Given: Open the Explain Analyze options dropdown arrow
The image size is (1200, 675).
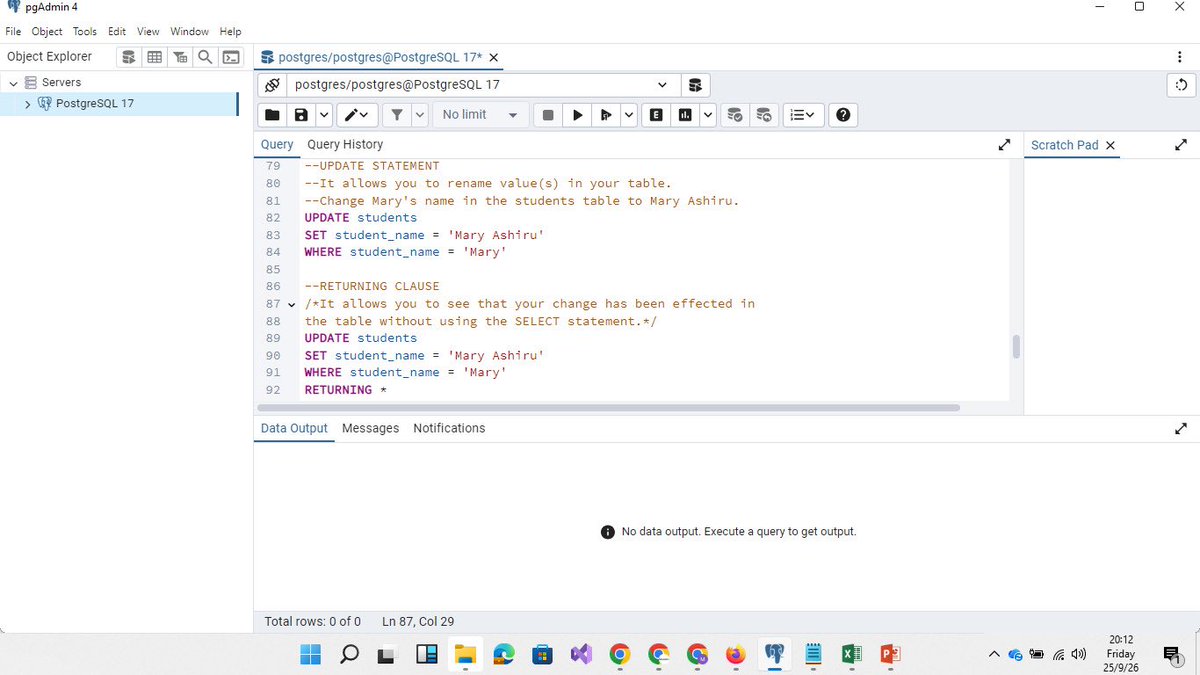Looking at the screenshot, I should [708, 115].
